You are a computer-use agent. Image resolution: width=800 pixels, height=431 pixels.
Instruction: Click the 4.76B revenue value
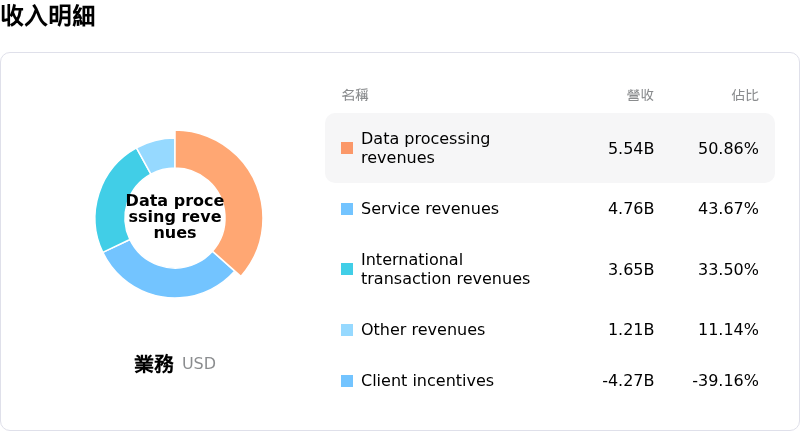pyautogui.click(x=631, y=209)
